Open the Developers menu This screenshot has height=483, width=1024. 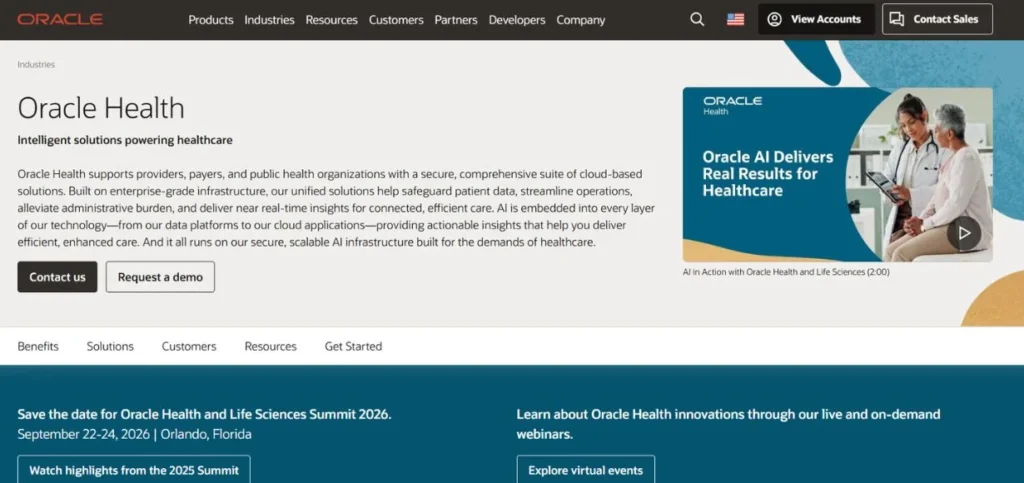point(517,20)
